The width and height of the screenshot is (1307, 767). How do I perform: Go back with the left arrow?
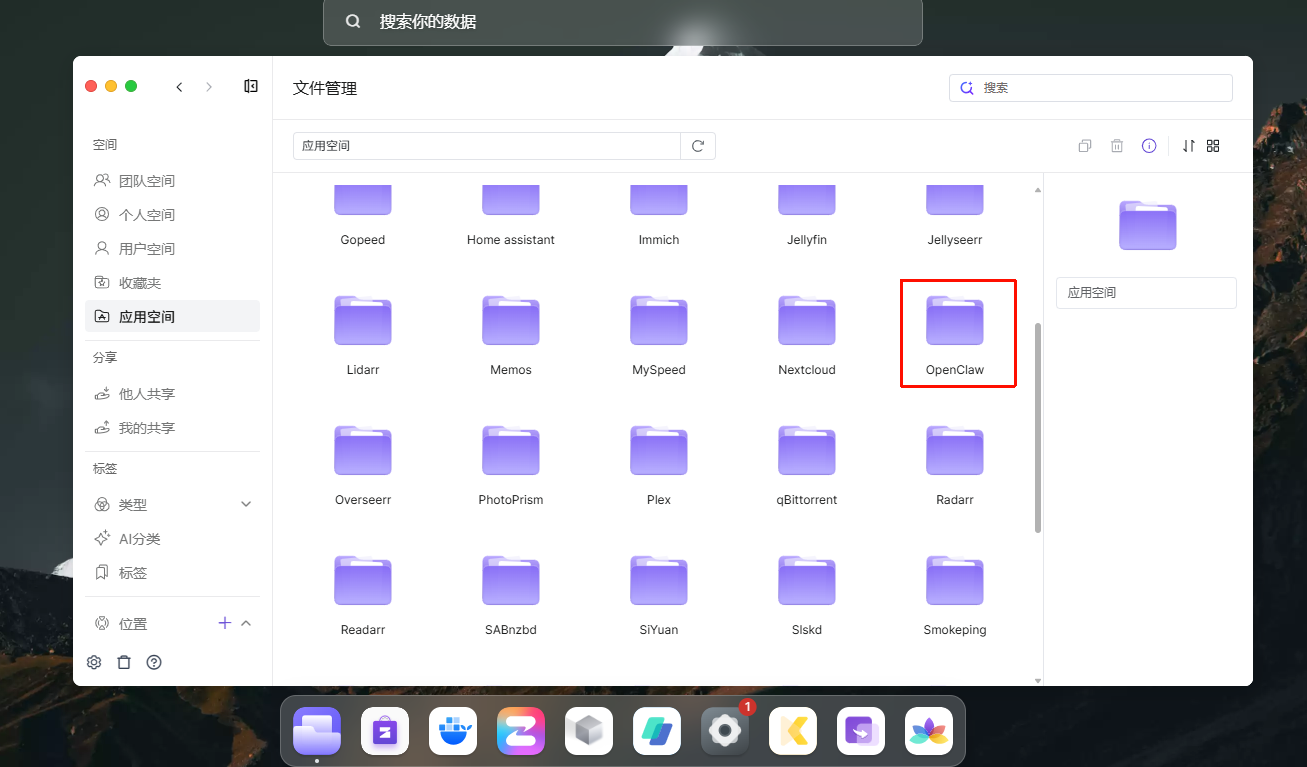click(179, 87)
